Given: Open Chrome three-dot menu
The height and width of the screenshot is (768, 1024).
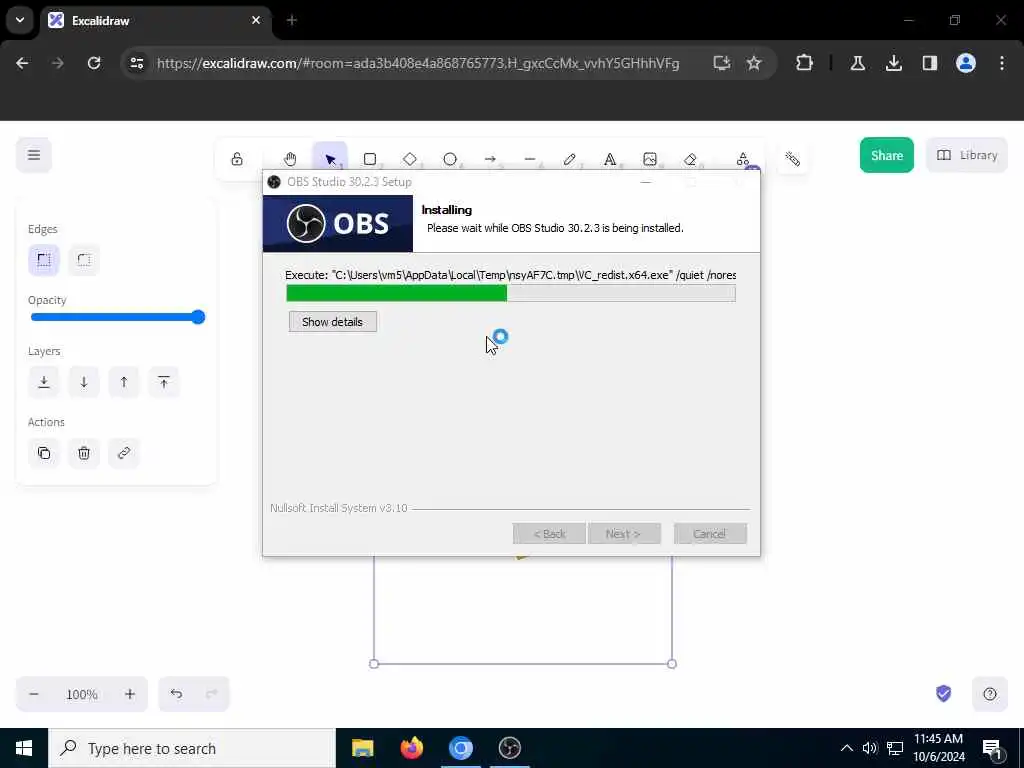Looking at the screenshot, I should point(1002,63).
